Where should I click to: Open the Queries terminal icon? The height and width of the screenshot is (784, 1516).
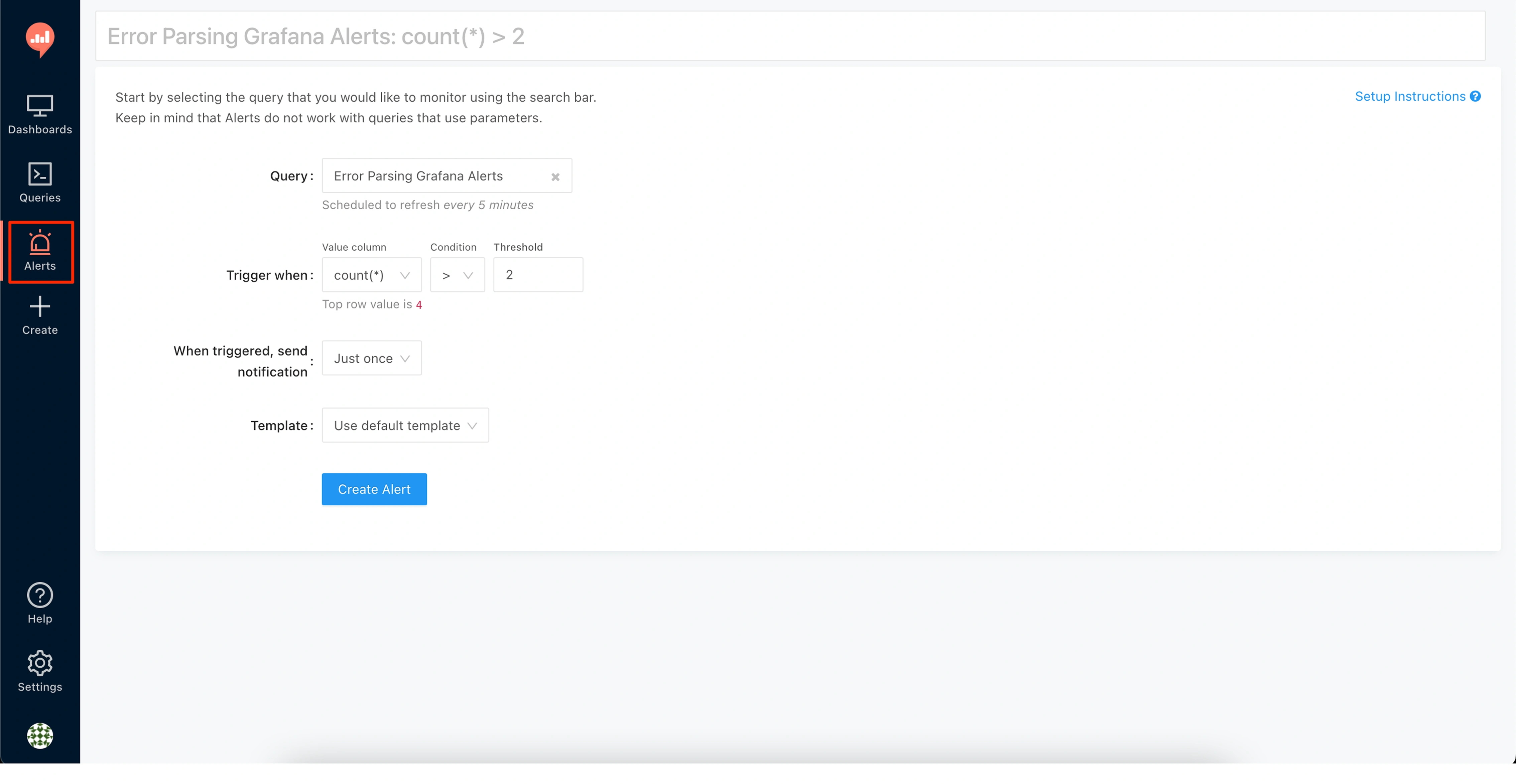40,174
